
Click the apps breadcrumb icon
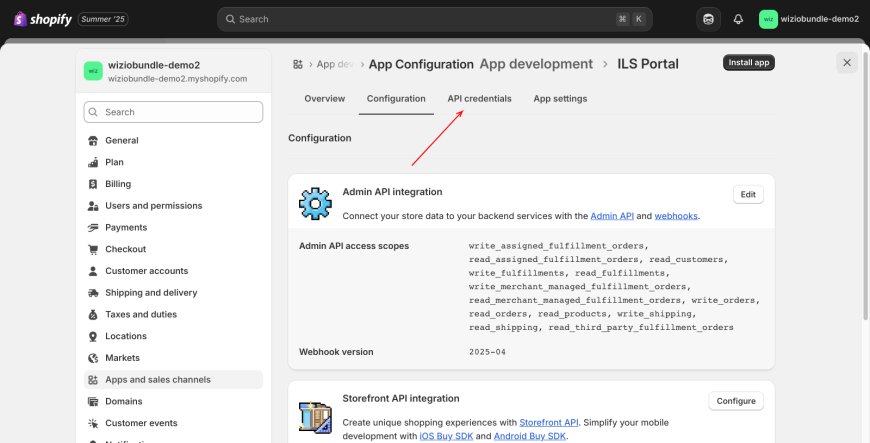pyautogui.click(x=298, y=64)
